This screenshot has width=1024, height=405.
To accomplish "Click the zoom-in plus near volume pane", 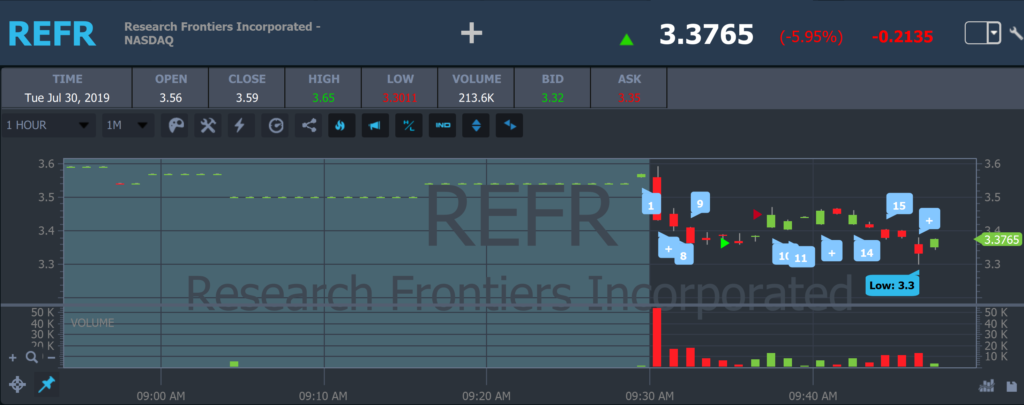I will tap(13, 357).
